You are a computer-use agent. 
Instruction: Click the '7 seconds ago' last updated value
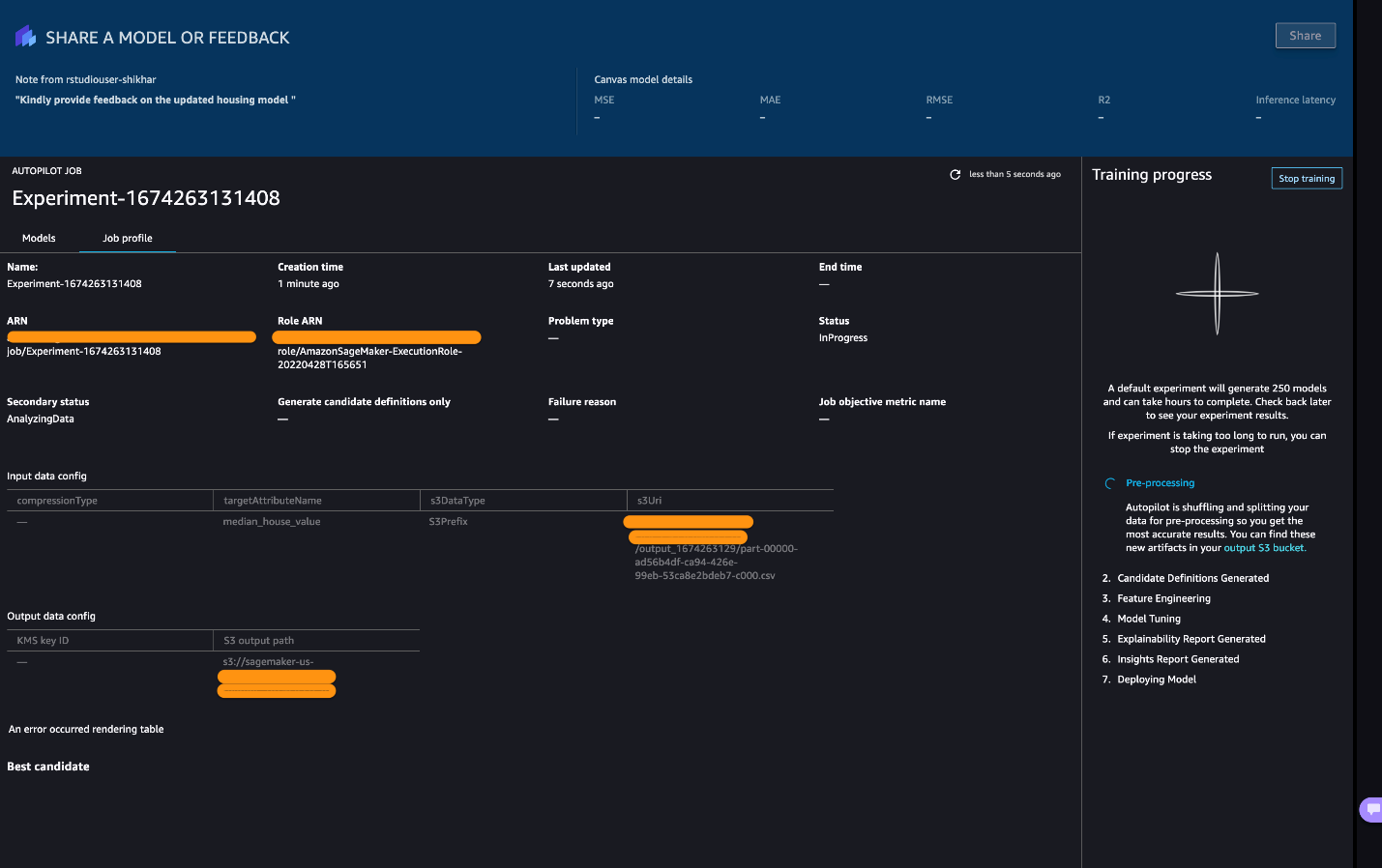pyautogui.click(x=581, y=284)
